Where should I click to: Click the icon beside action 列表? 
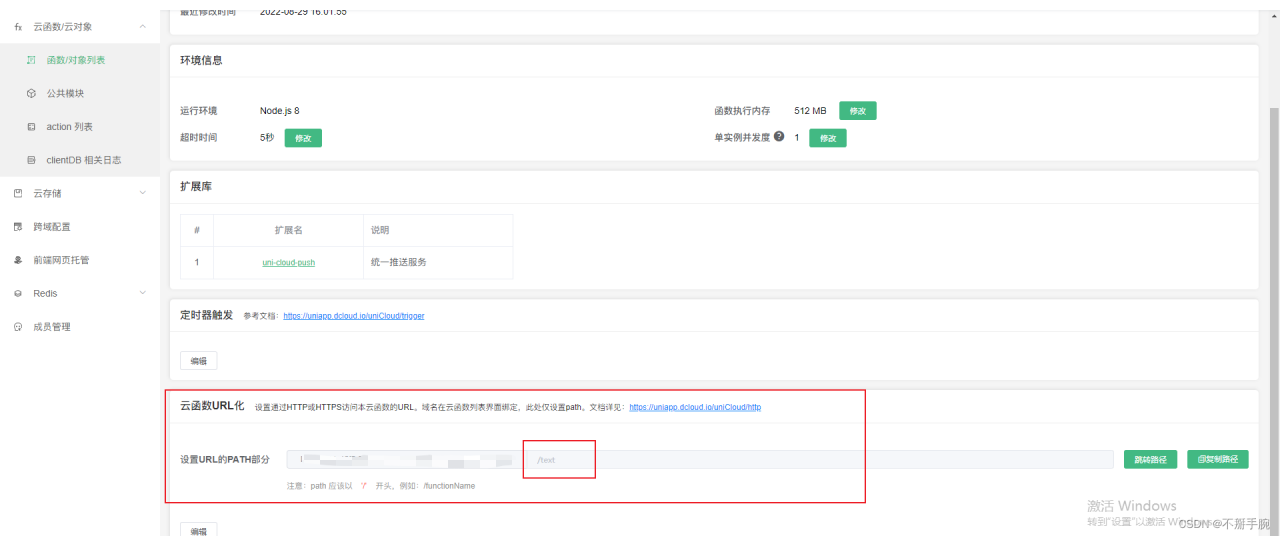tap(31, 127)
